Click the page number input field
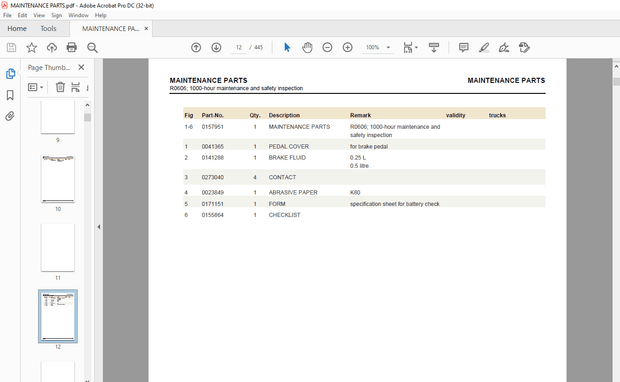 tap(239, 47)
